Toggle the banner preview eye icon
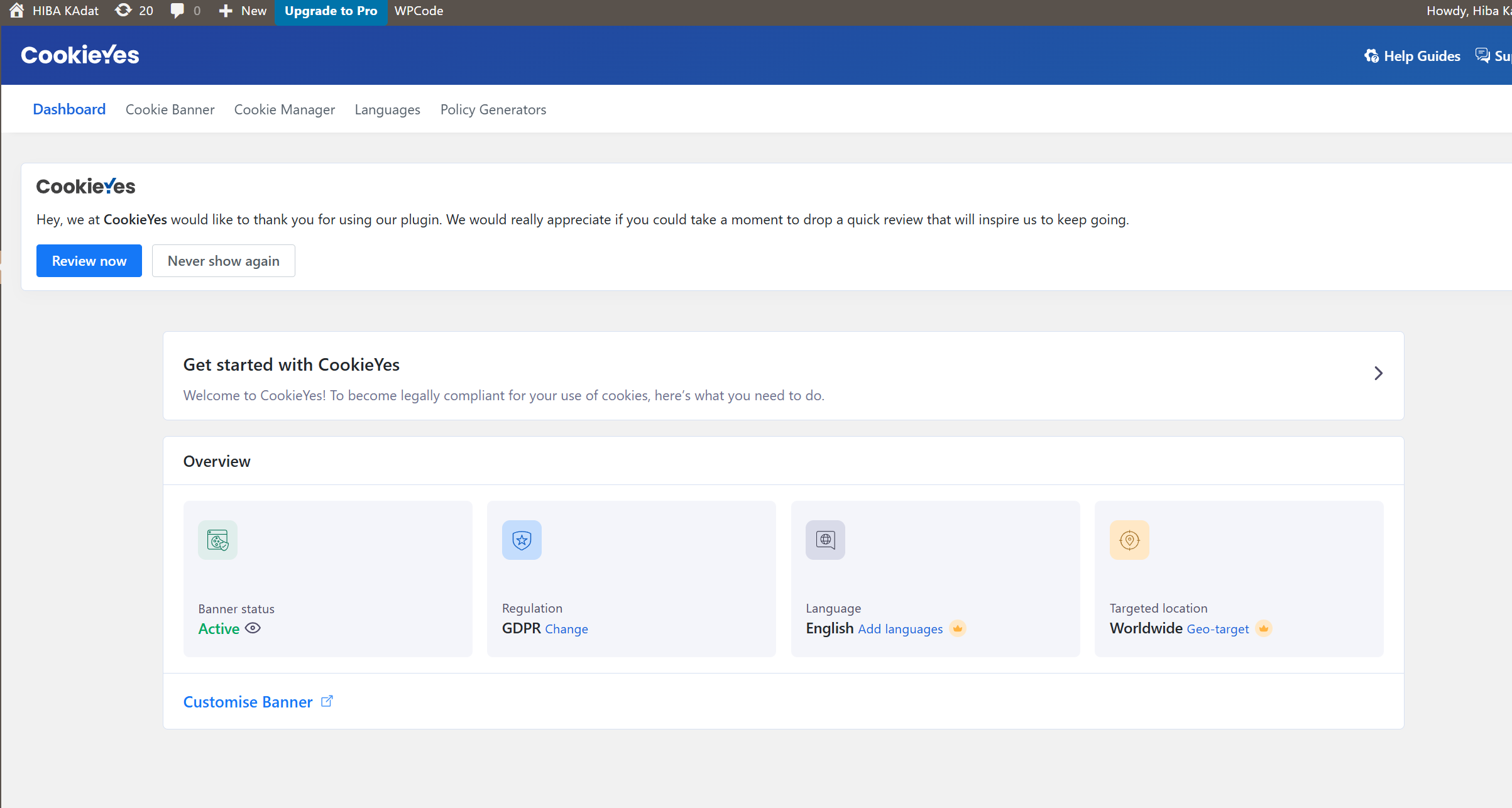Image resolution: width=1512 pixels, height=808 pixels. [x=253, y=628]
